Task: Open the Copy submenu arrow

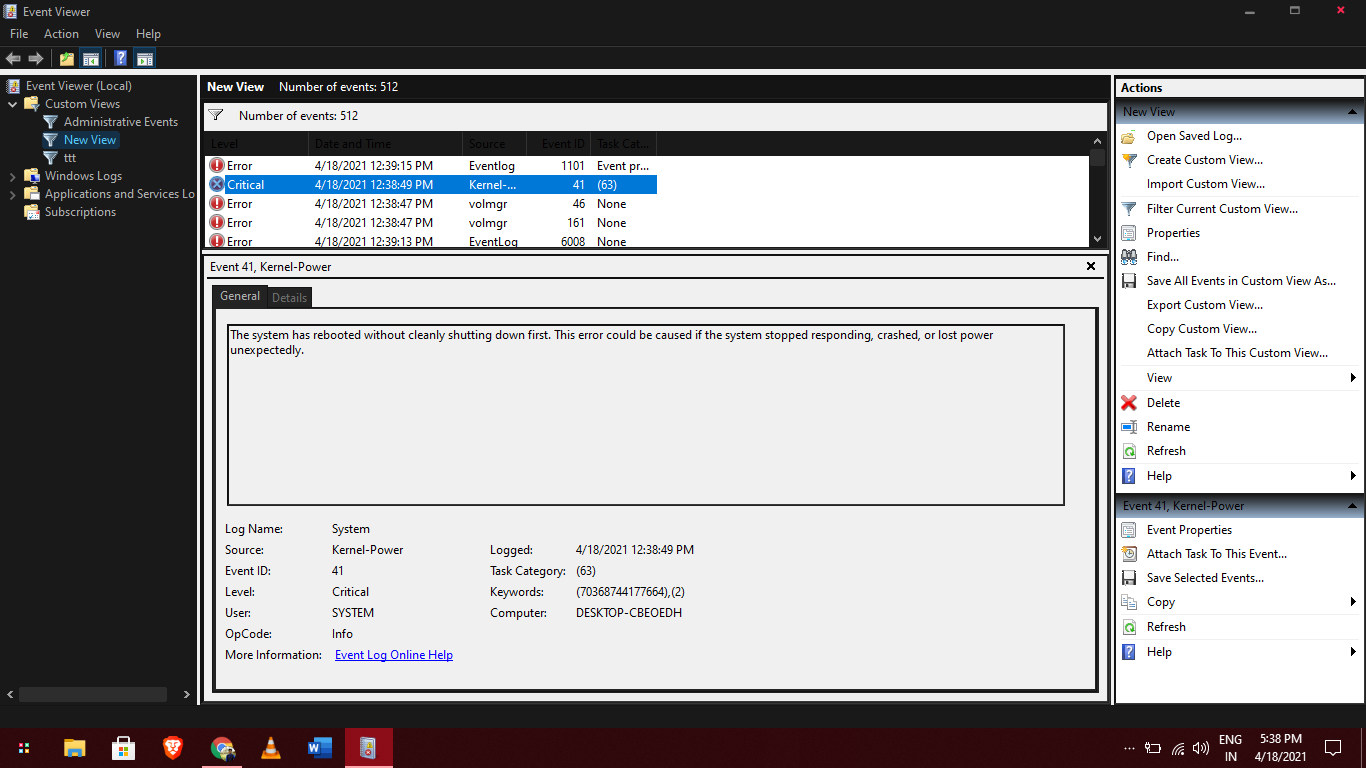Action: click(1353, 602)
